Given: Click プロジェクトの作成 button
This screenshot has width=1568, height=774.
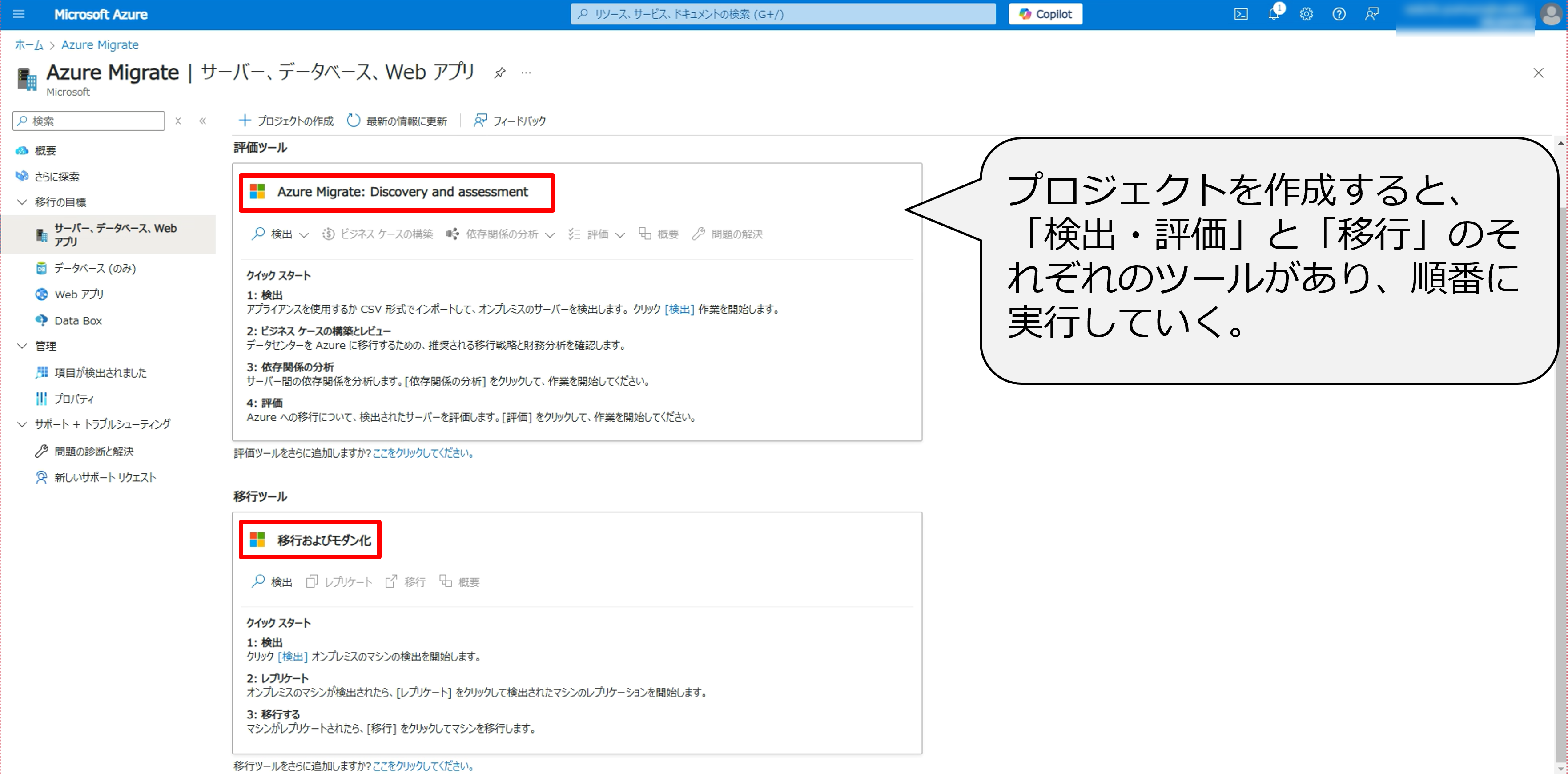Looking at the screenshot, I should pos(285,121).
